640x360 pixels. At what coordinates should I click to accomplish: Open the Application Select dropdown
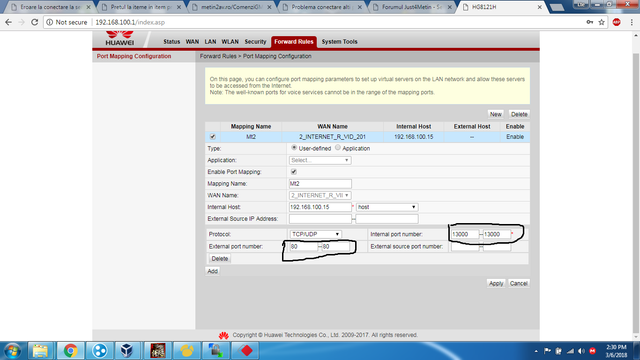pos(320,160)
